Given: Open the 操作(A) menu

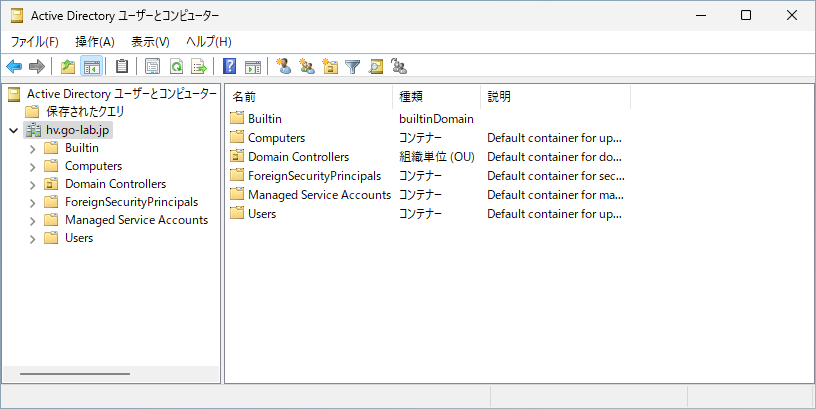Looking at the screenshot, I should [x=95, y=42].
